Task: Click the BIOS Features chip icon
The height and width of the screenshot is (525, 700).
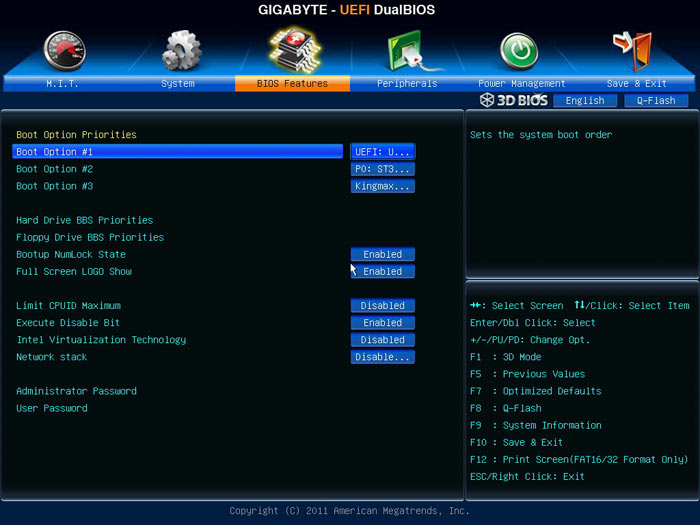Action: coord(295,50)
